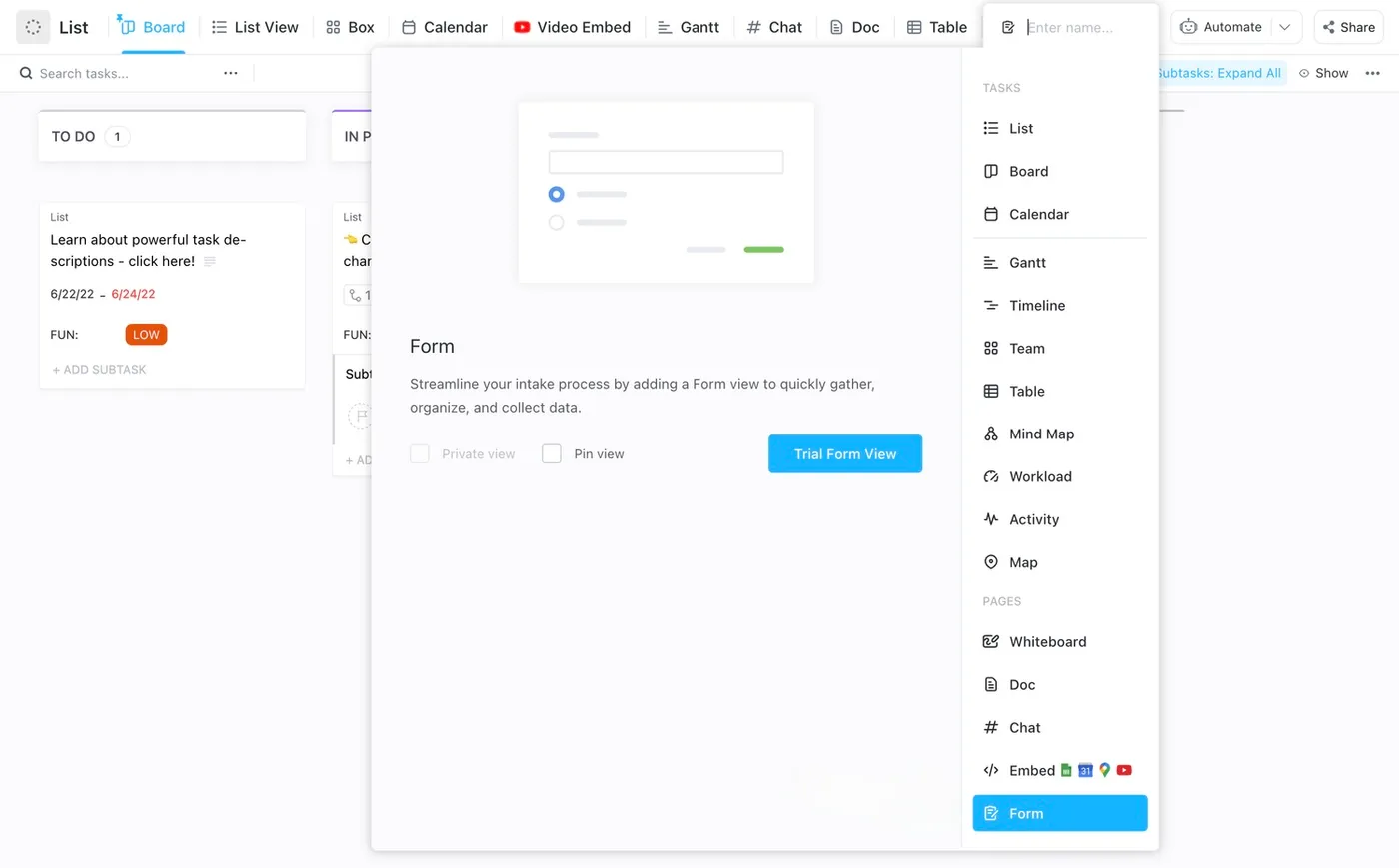Image resolution: width=1399 pixels, height=868 pixels.
Task: Select Gantt in the view menu
Action: (1060, 262)
